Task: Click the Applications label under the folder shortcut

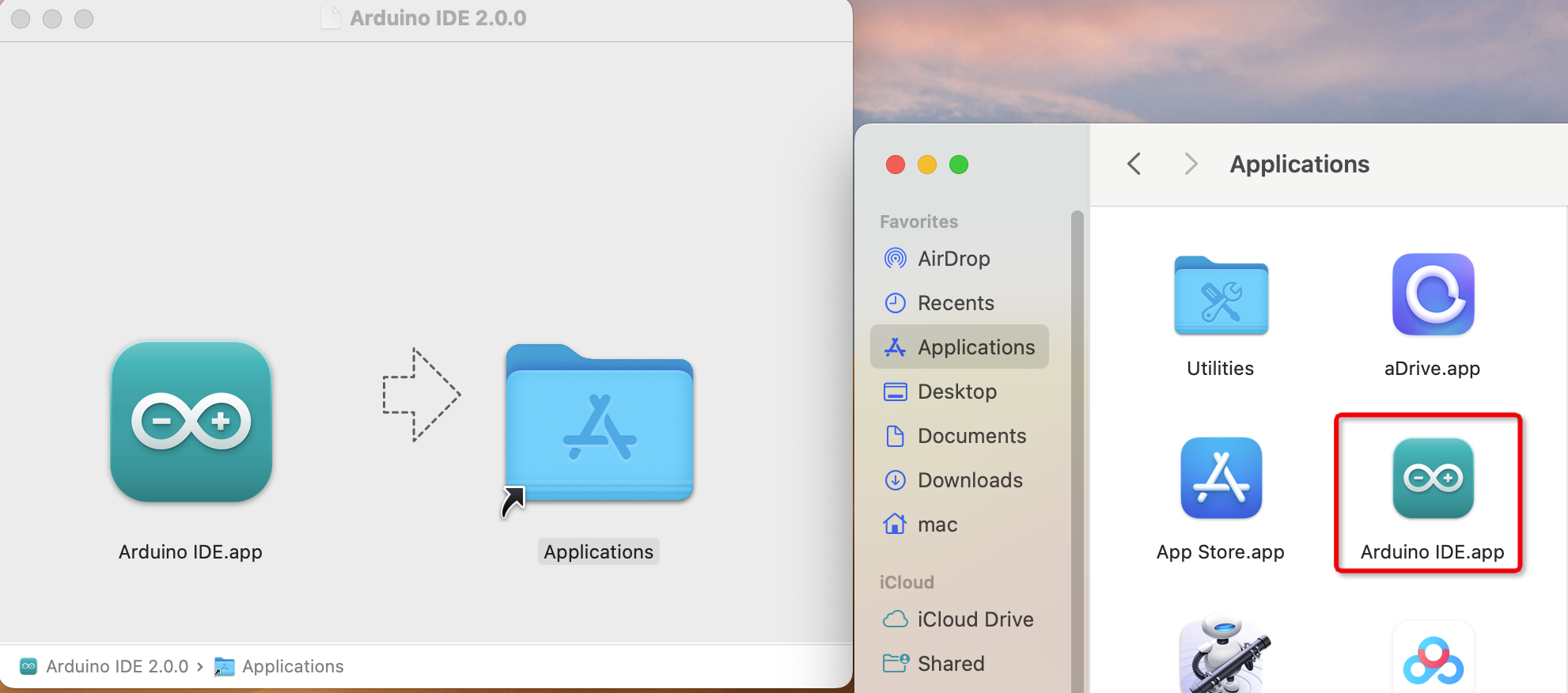Action: pyautogui.click(x=599, y=552)
